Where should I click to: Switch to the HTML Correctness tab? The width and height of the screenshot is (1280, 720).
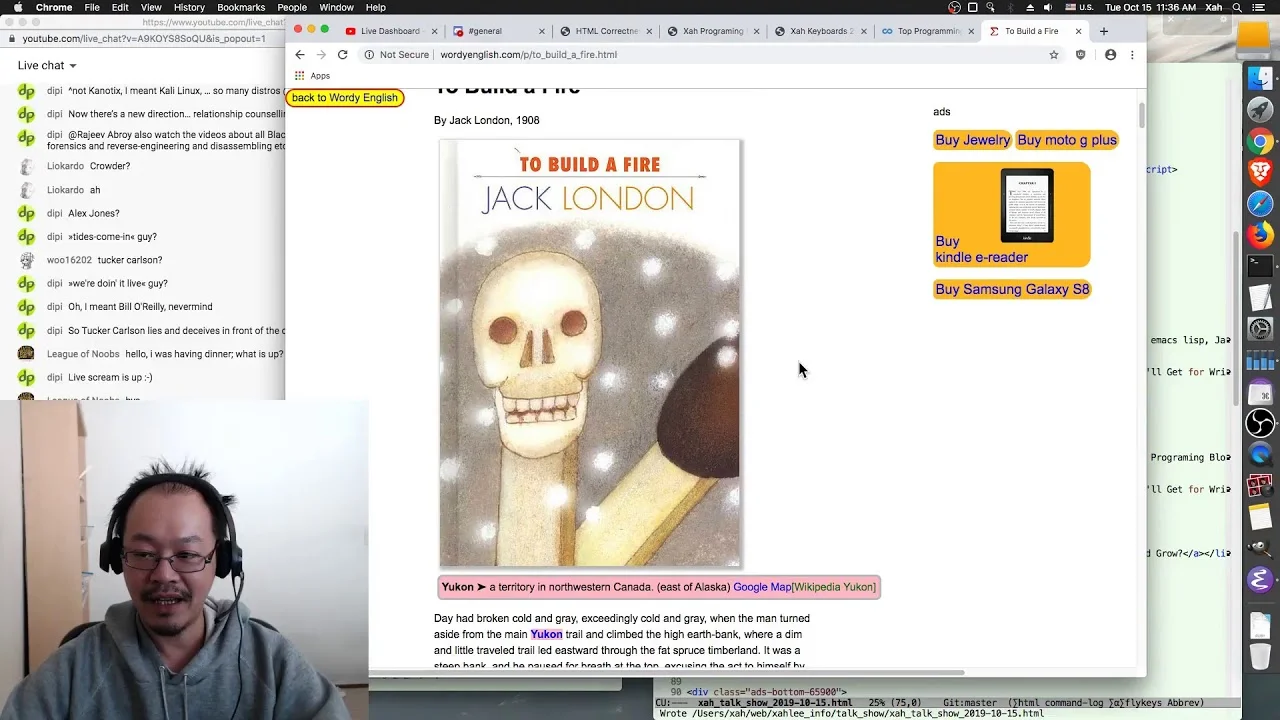tap(606, 31)
